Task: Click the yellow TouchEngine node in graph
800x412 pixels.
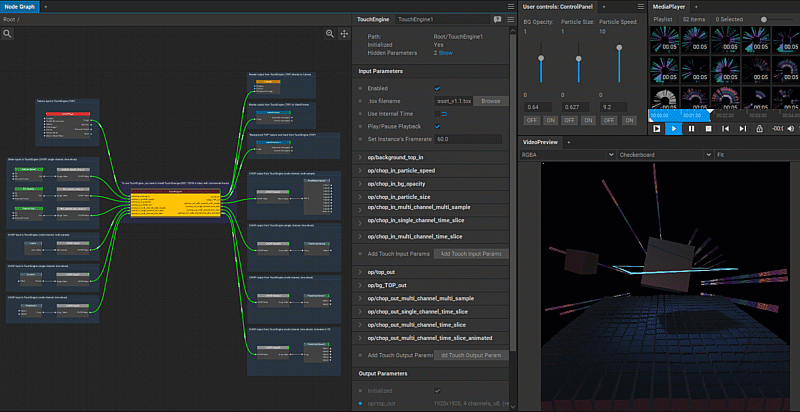Action: [176, 204]
